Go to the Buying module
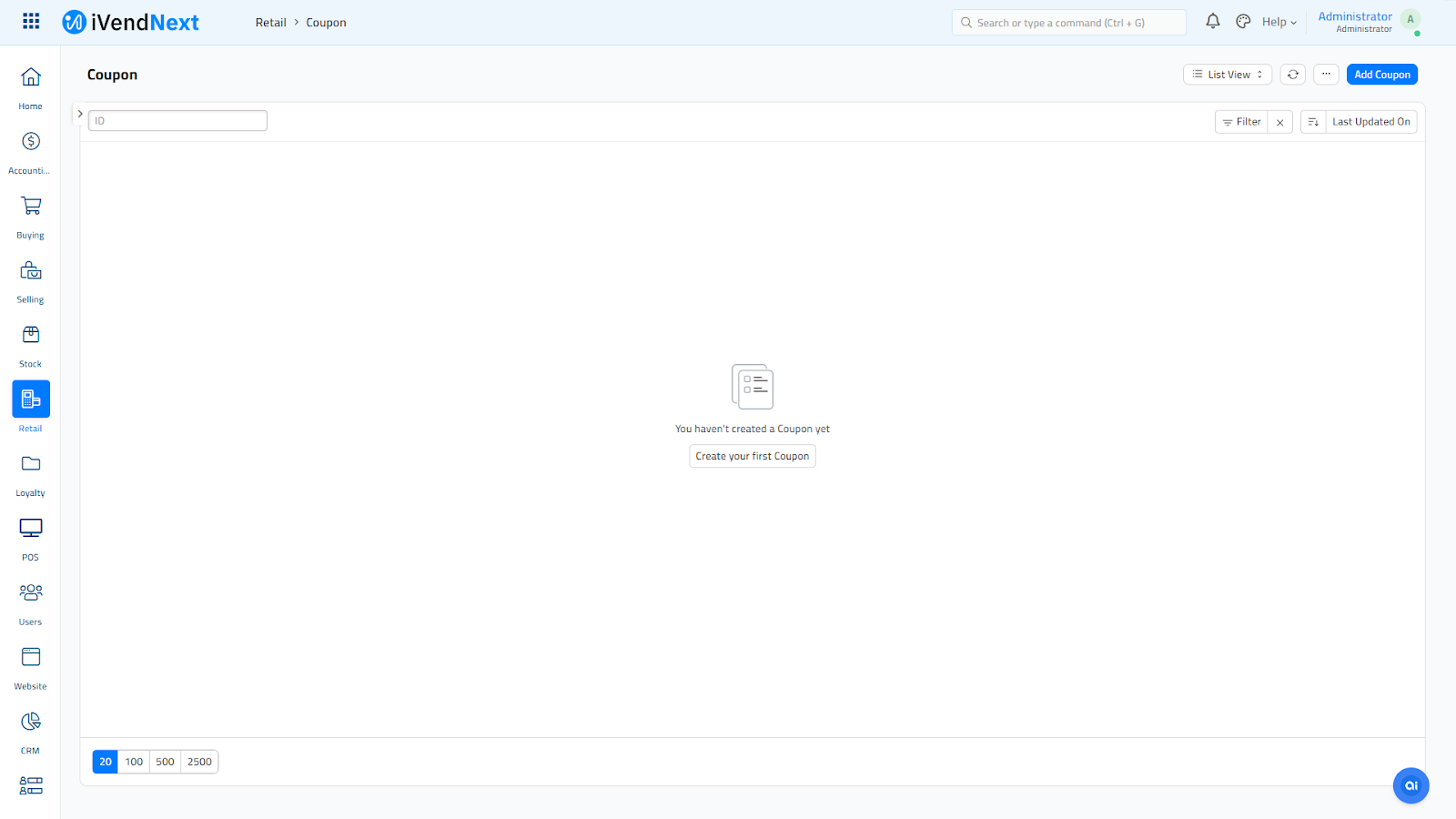Viewport: 1456px width, 819px height. 31,207
